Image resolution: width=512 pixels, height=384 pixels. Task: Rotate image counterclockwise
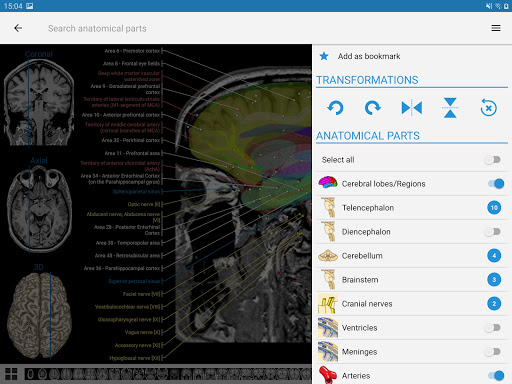[x=335, y=108]
